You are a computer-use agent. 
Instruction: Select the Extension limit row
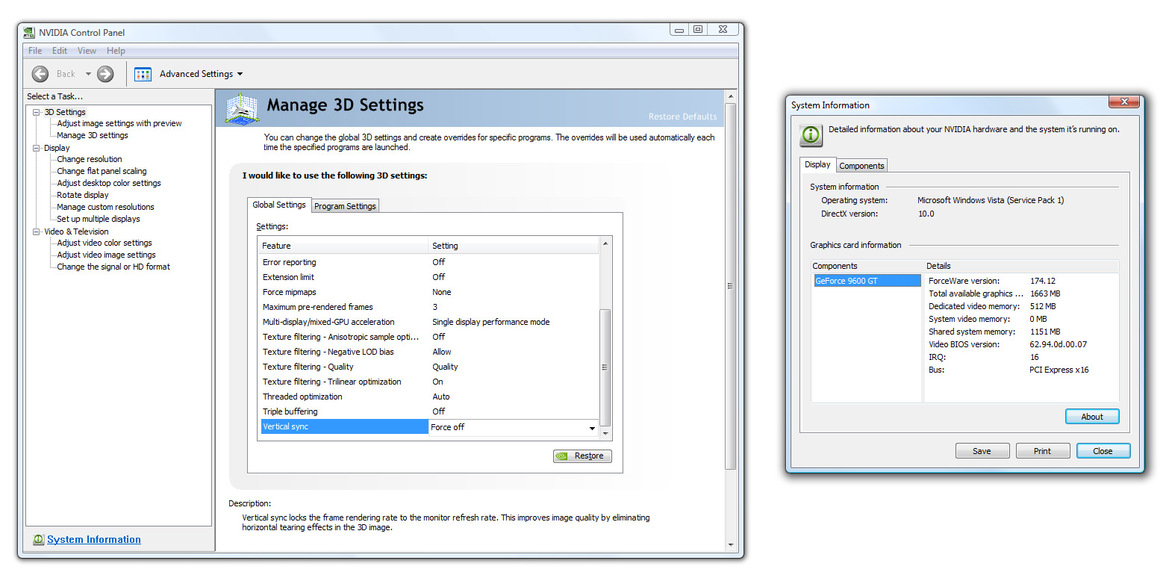click(429, 277)
